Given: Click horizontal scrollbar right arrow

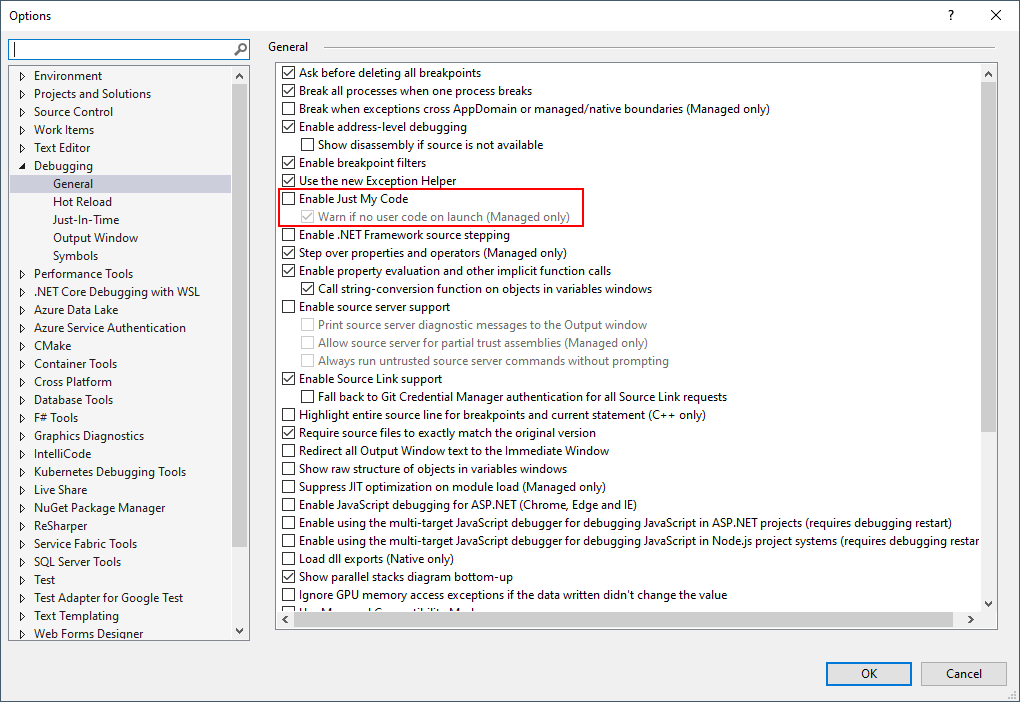Looking at the screenshot, I should pos(971,619).
